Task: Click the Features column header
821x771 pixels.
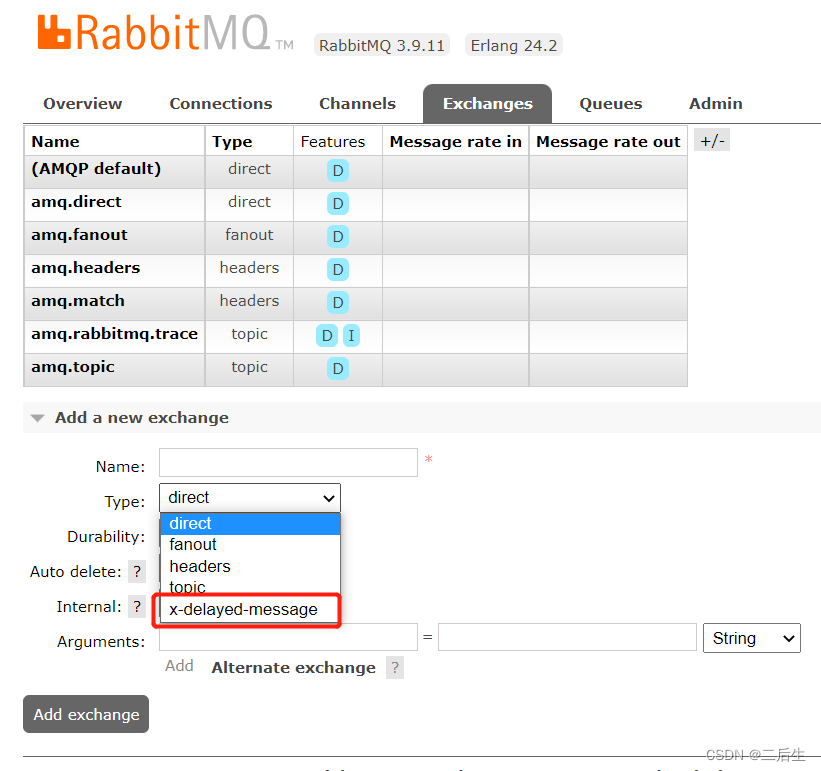Action: (x=333, y=142)
